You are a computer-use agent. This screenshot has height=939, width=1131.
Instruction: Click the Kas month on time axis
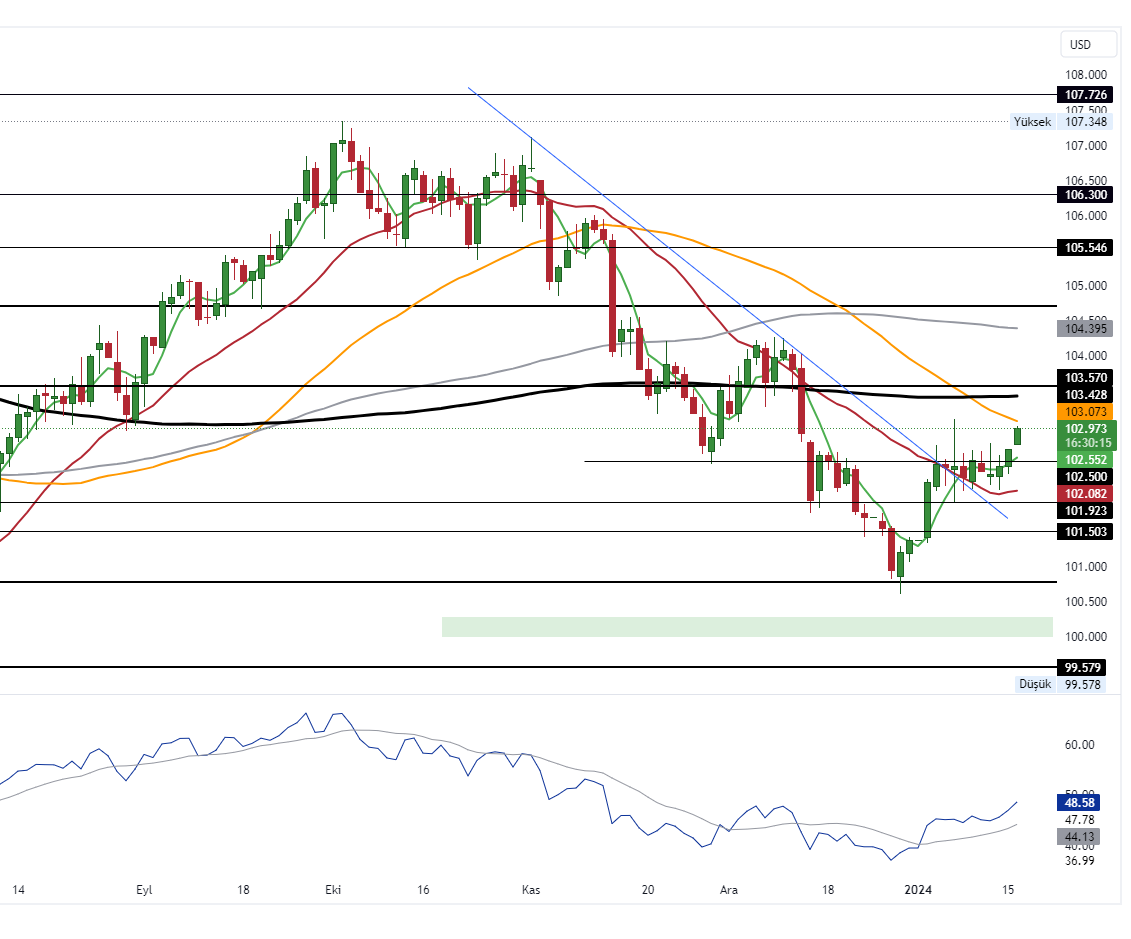click(x=531, y=889)
